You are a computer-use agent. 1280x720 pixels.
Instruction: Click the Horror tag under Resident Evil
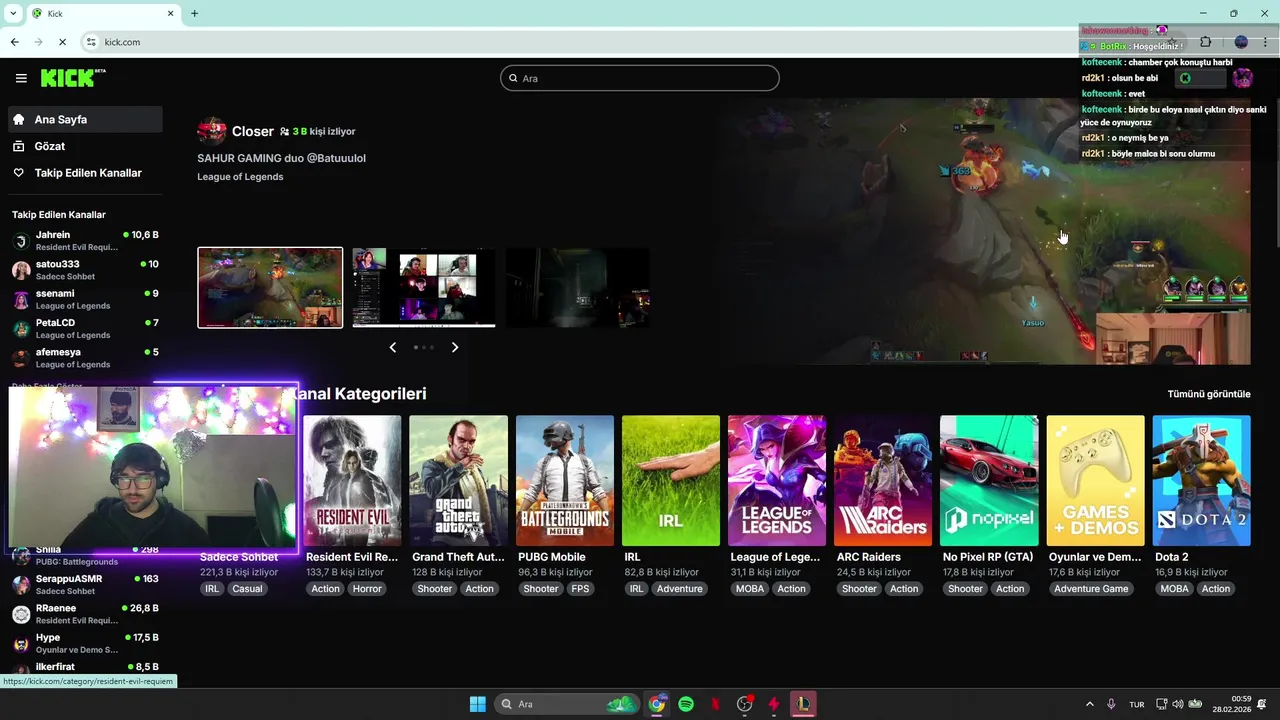(x=367, y=589)
